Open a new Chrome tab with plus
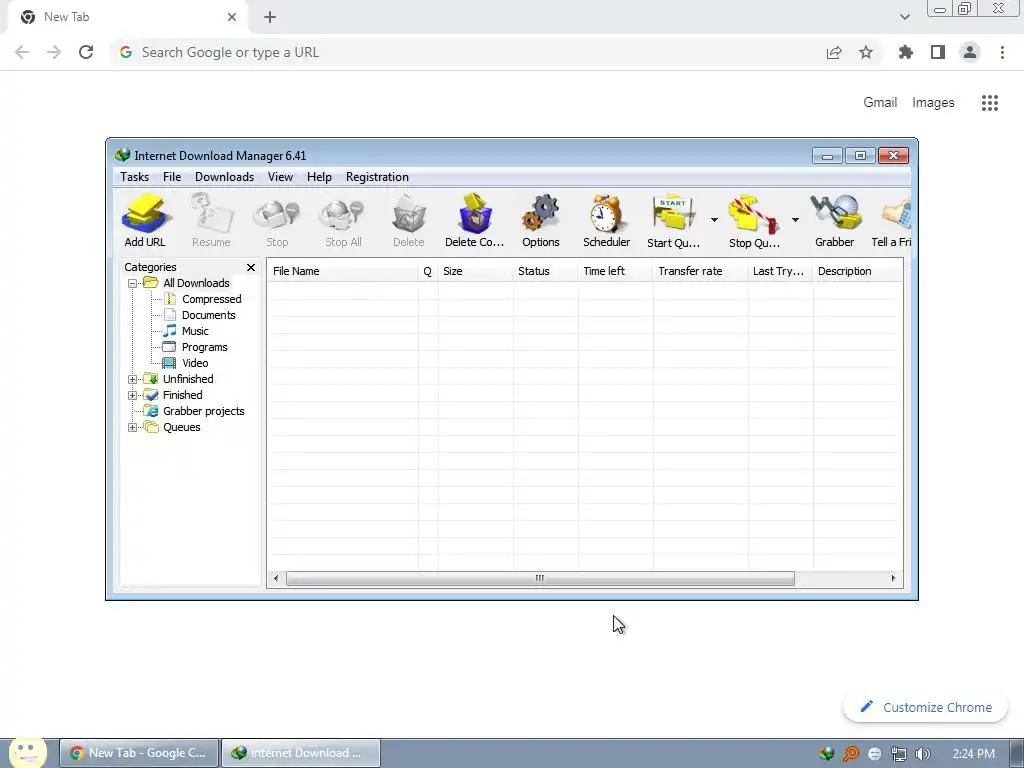The height and width of the screenshot is (768, 1024). coord(270,17)
